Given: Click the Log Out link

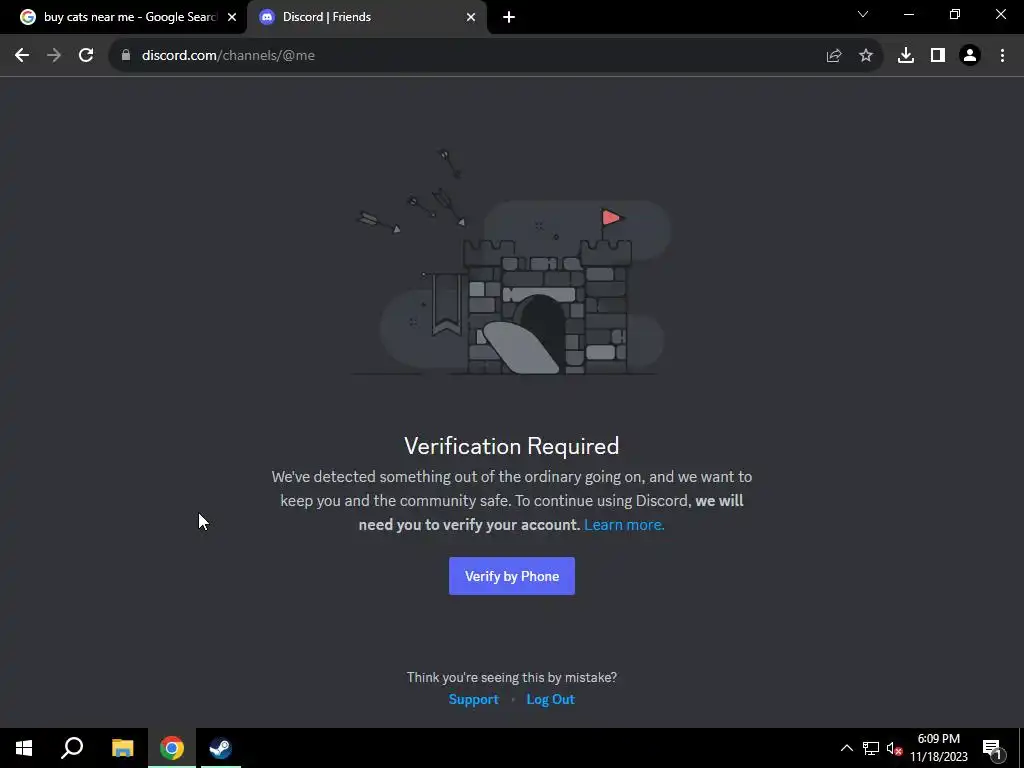Looking at the screenshot, I should click(x=551, y=699).
